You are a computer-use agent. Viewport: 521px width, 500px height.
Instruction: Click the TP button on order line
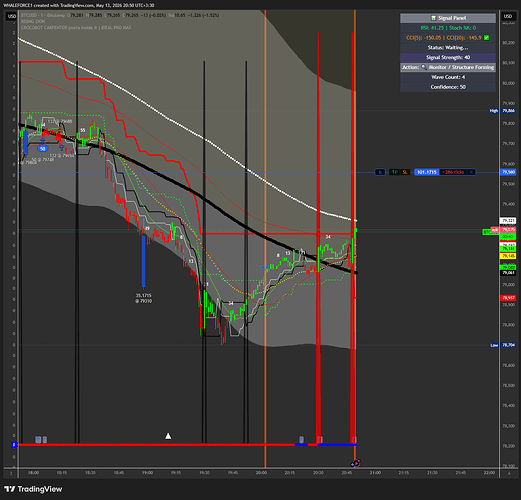click(x=395, y=172)
